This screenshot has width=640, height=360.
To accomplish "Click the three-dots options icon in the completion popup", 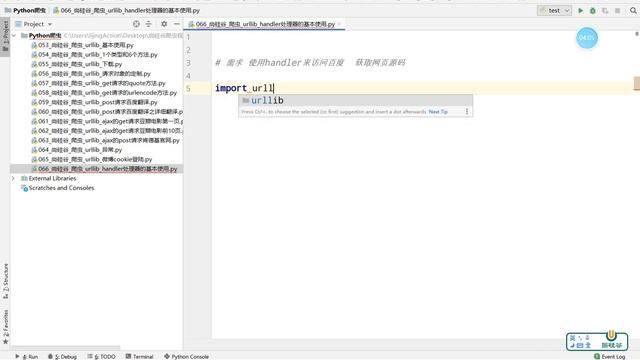I will tap(467, 111).
